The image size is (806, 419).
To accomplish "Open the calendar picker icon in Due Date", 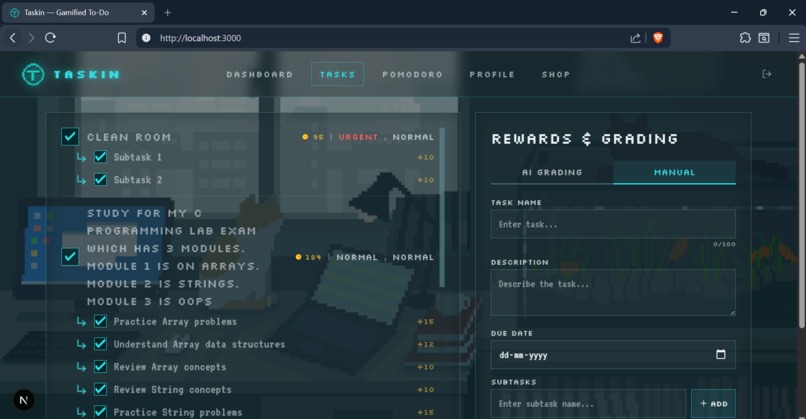I will (721, 354).
